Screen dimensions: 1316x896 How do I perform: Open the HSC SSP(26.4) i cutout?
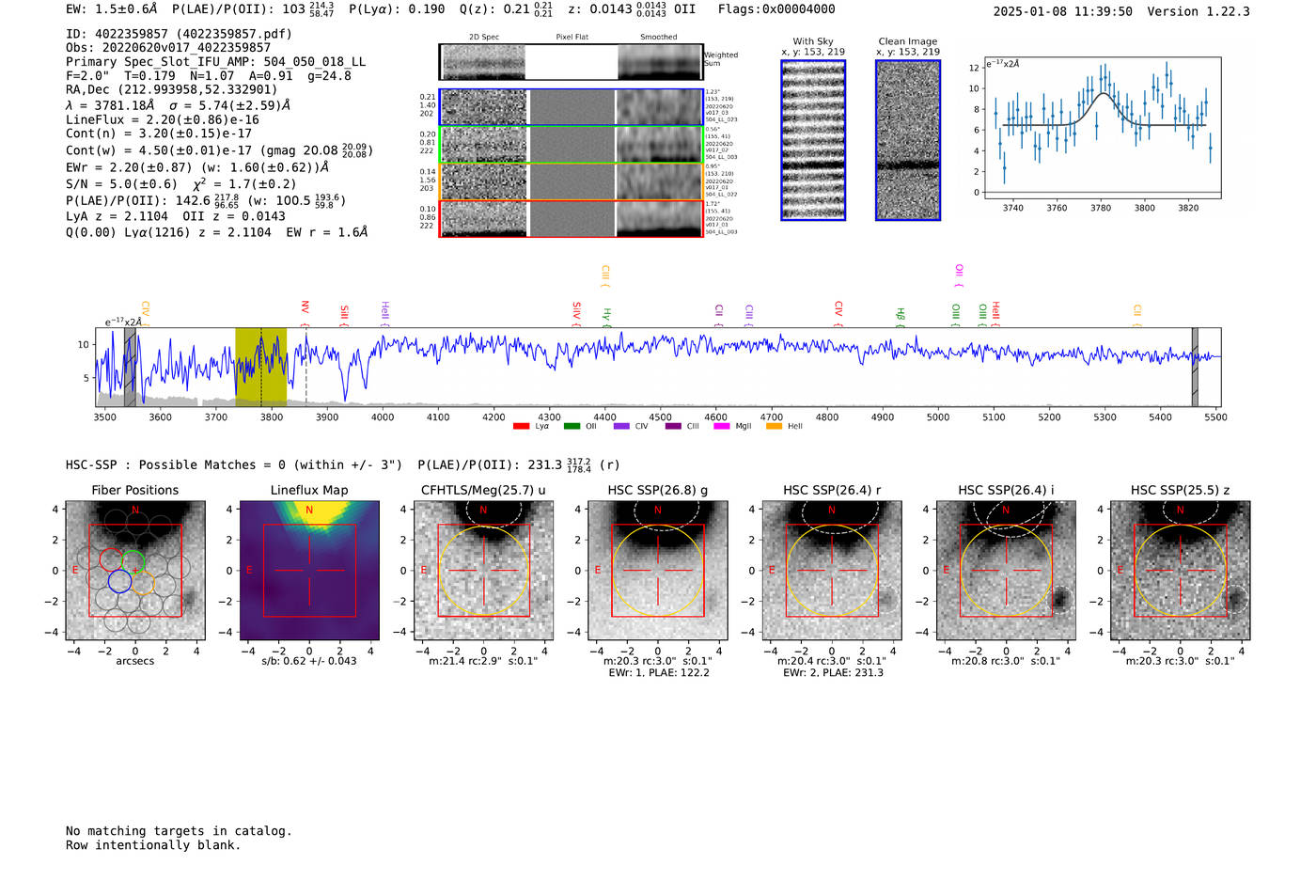(x=1006, y=571)
